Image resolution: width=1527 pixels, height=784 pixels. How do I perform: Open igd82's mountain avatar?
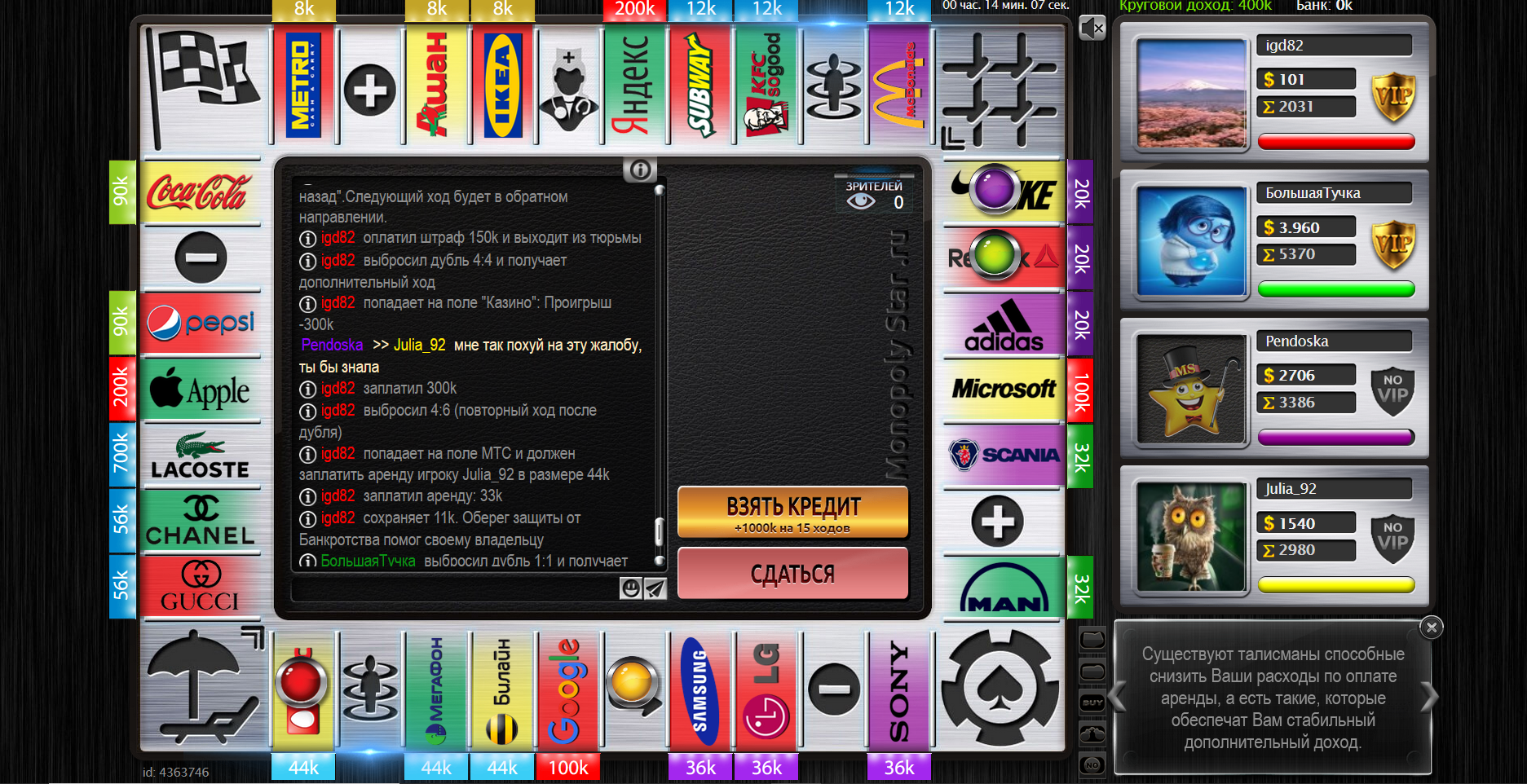[1191, 94]
